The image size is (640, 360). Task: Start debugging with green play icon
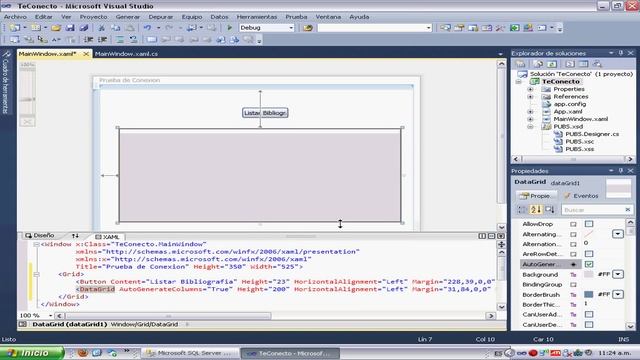[x=229, y=28]
